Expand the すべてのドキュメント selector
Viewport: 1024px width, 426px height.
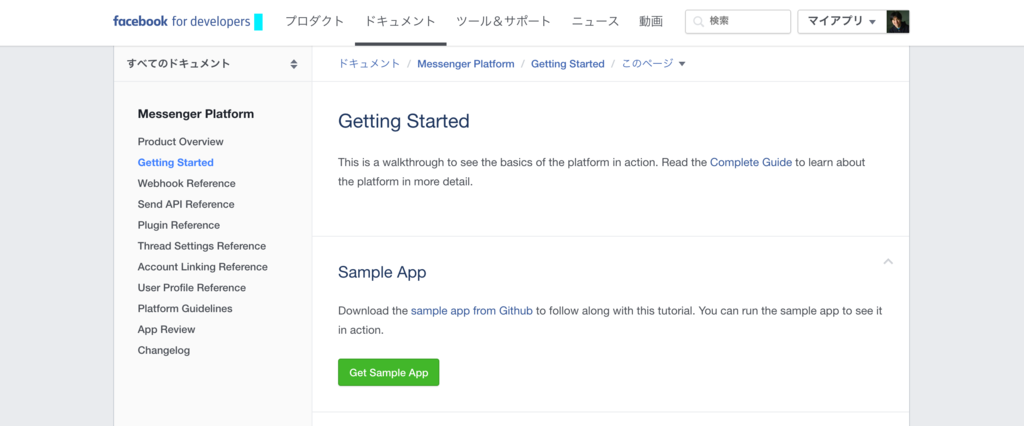tap(212, 63)
